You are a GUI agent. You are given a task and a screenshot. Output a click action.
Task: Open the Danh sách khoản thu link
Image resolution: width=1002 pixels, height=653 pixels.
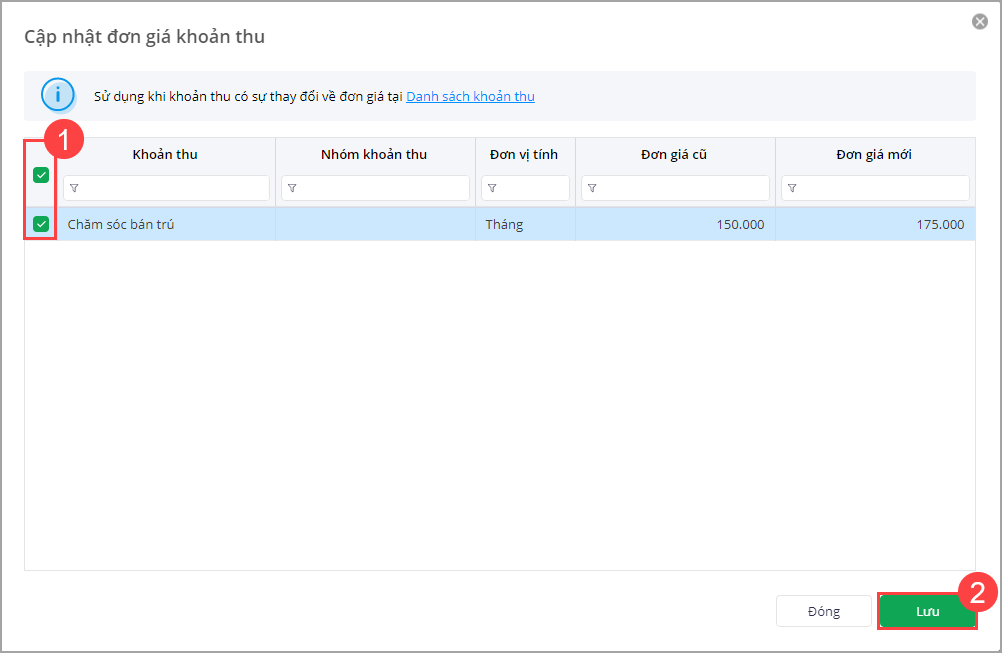pyautogui.click(x=470, y=97)
